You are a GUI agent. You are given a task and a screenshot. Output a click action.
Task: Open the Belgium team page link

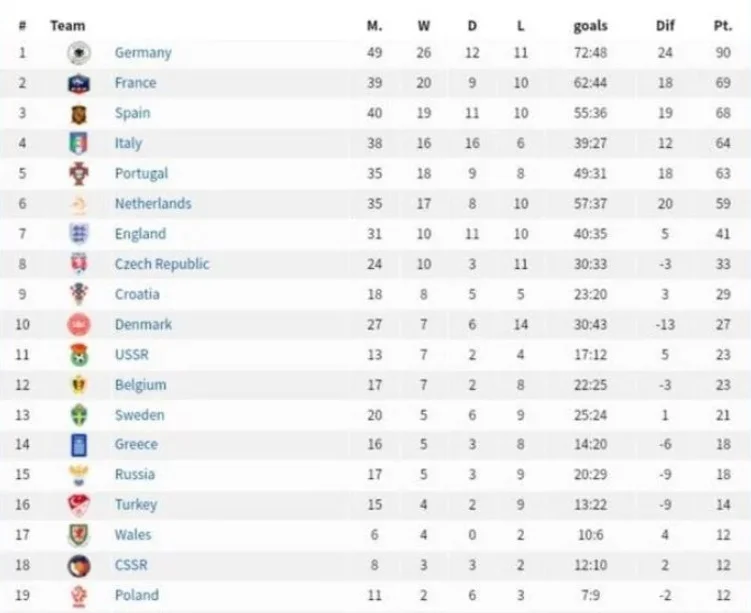pyautogui.click(x=140, y=385)
